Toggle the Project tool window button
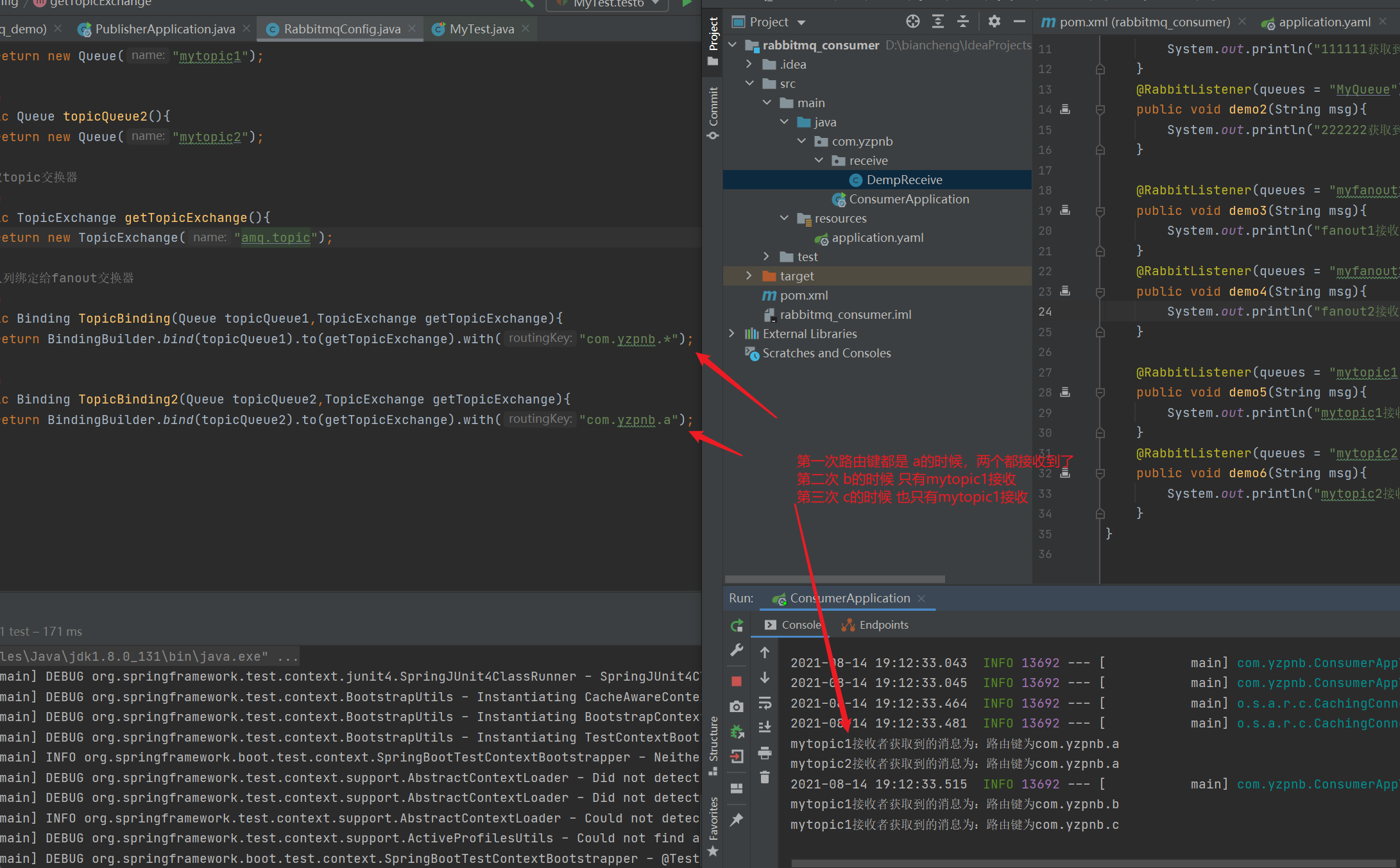 pyautogui.click(x=713, y=41)
